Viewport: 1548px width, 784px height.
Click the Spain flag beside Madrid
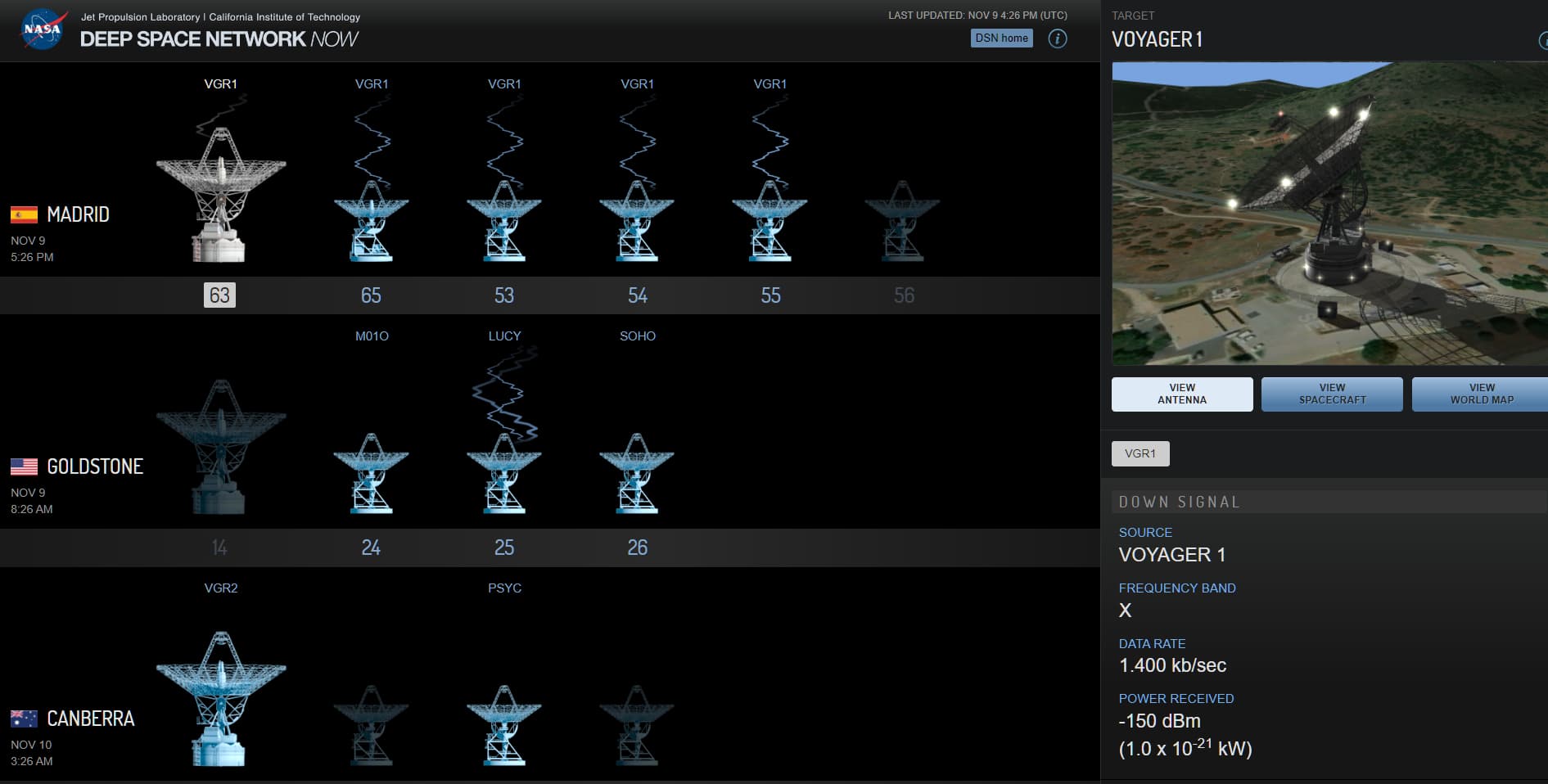(24, 215)
